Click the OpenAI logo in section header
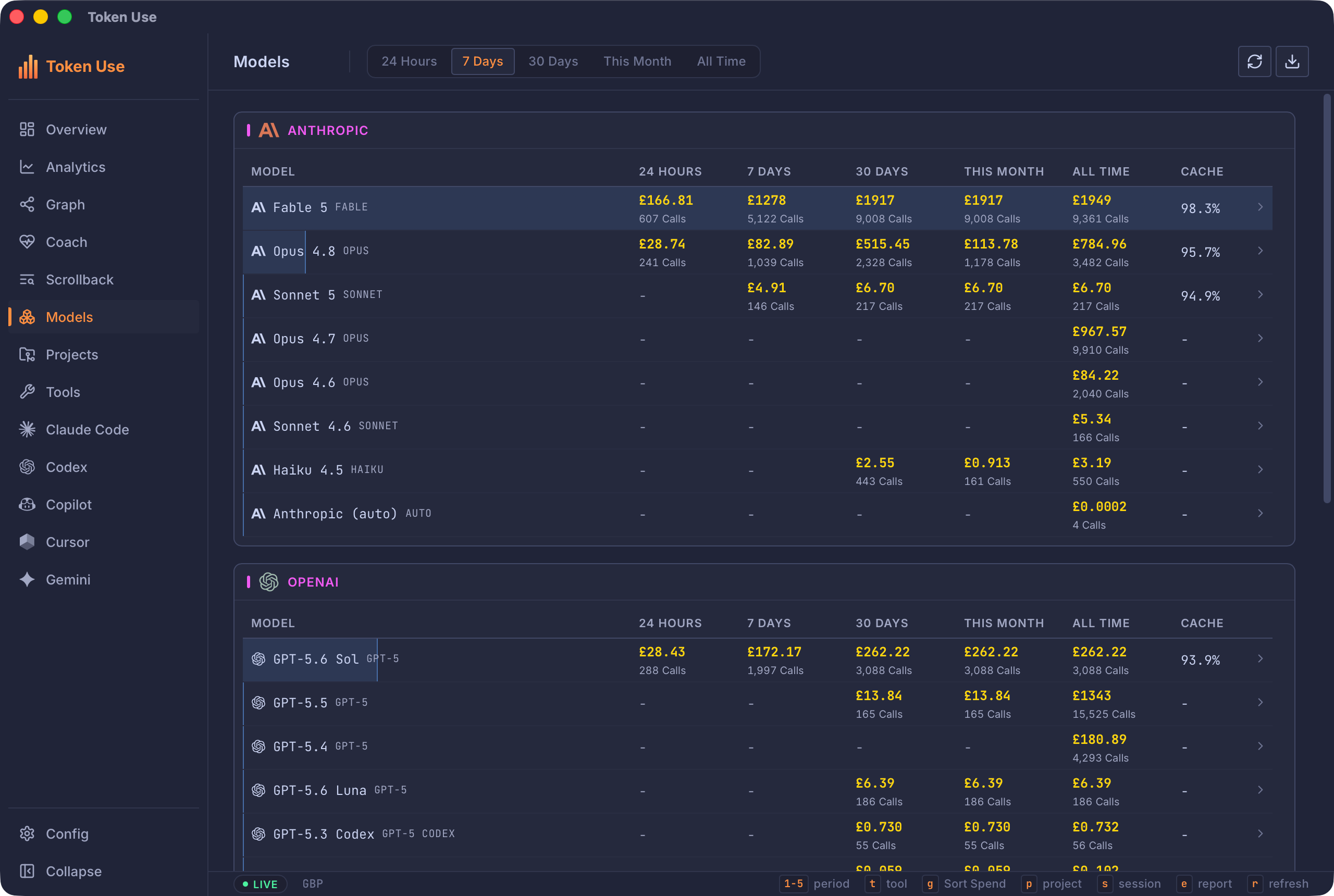1334x896 pixels. point(269,582)
